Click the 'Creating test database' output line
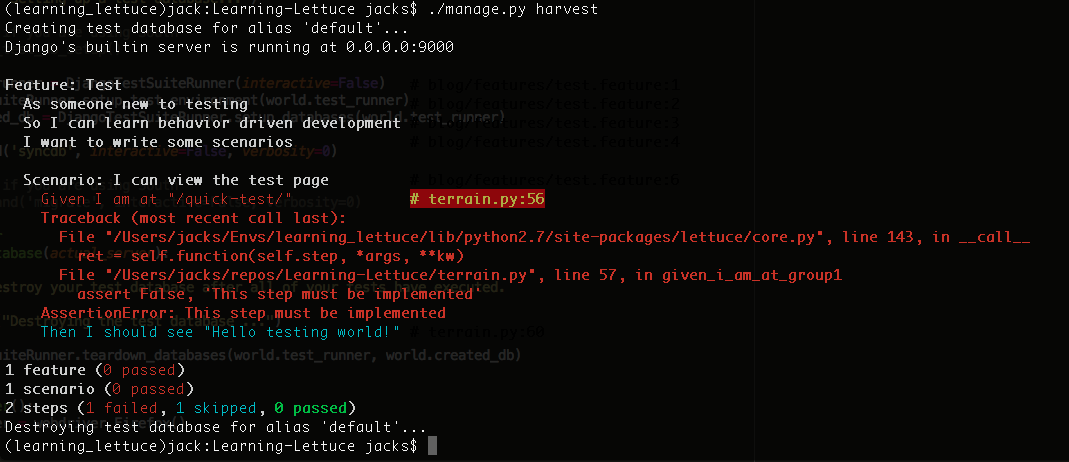This screenshot has width=1069, height=462. tap(207, 29)
